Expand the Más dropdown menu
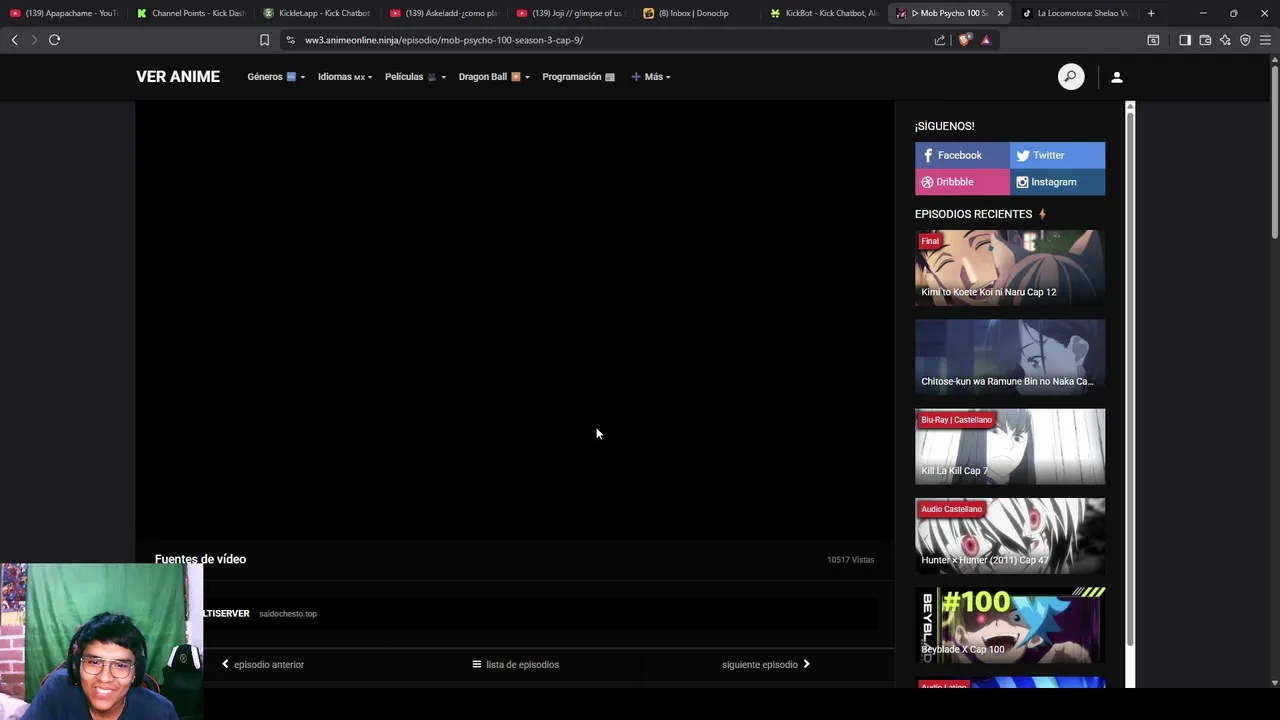Screen dimensions: 1280x720 (x=651, y=77)
